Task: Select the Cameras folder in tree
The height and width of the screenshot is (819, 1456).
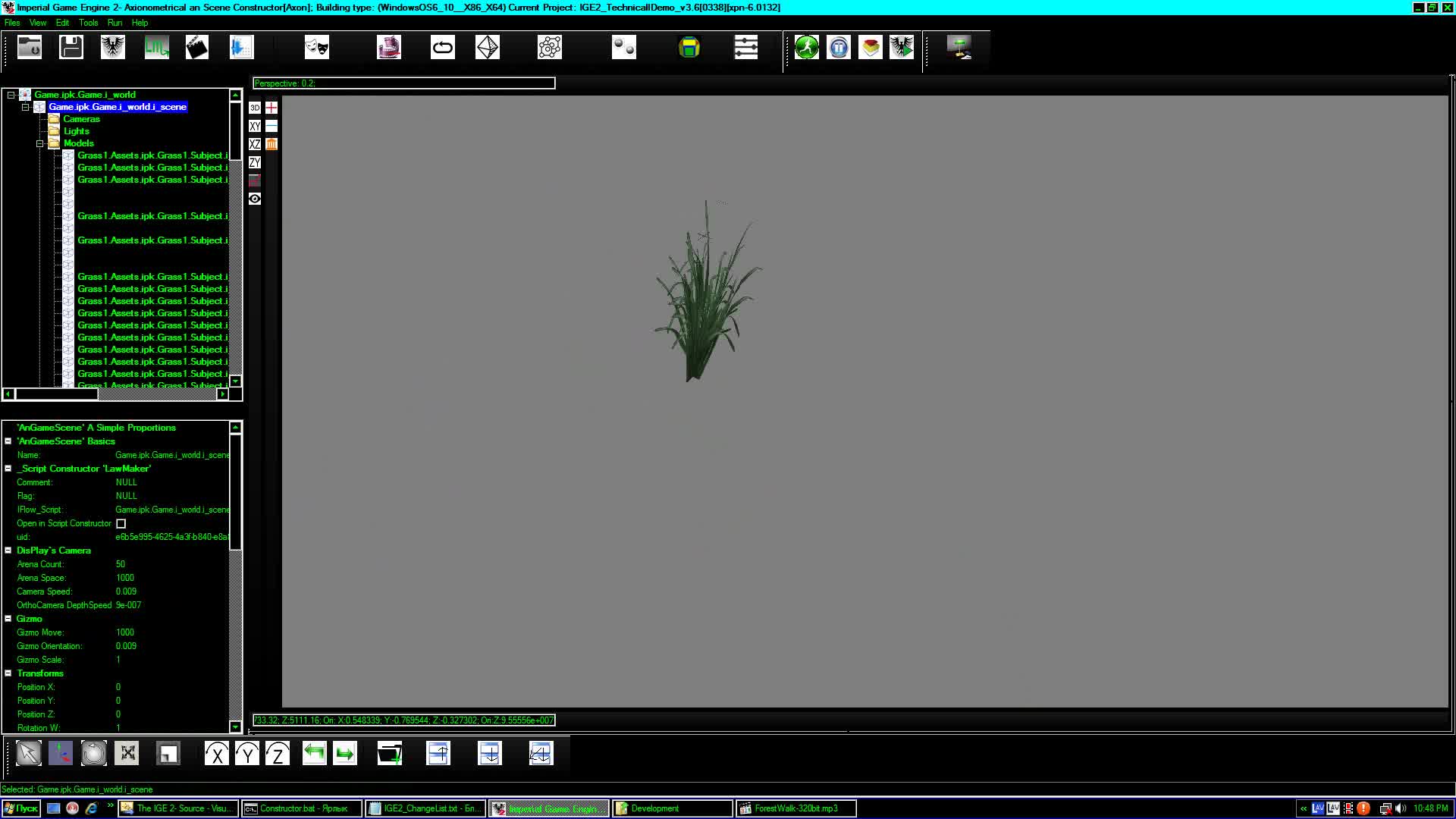Action: pyautogui.click(x=81, y=119)
